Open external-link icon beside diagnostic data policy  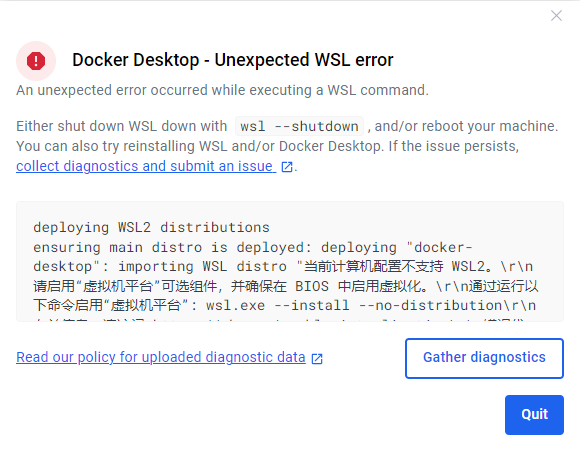[x=317, y=358]
